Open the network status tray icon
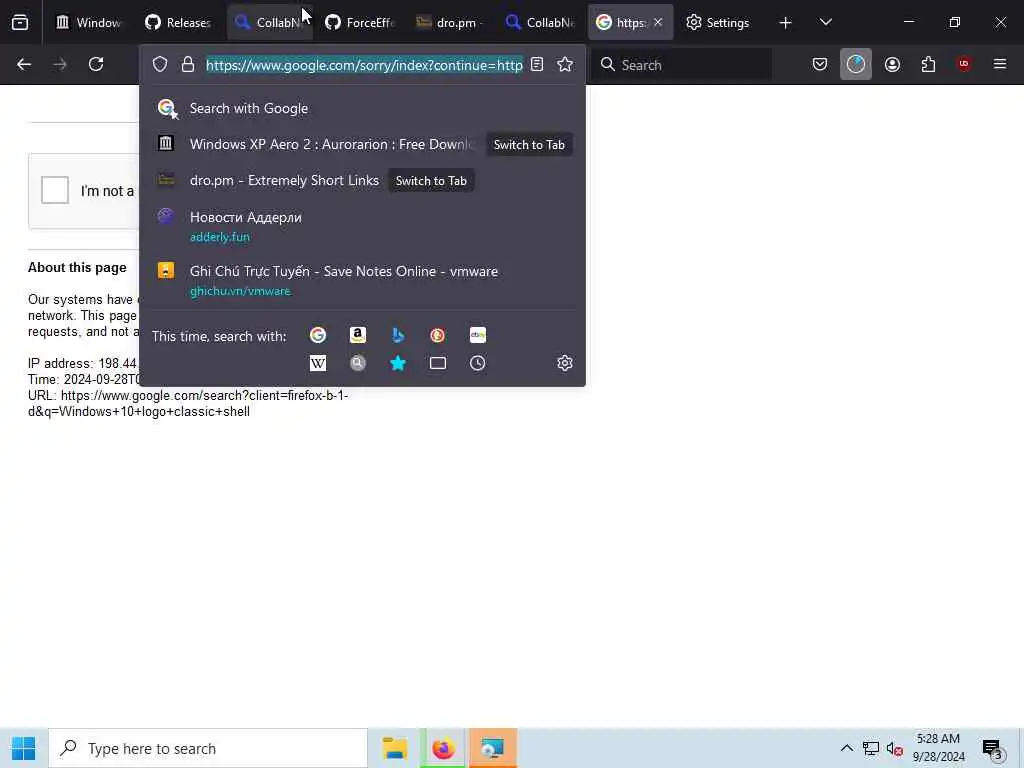 click(x=871, y=748)
